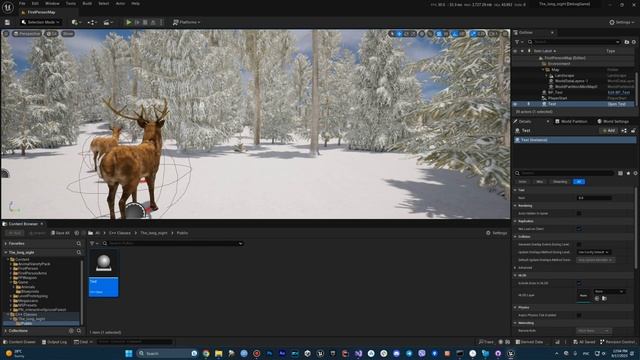
Task: Open the Tools menu
Action: click(x=71, y=3)
